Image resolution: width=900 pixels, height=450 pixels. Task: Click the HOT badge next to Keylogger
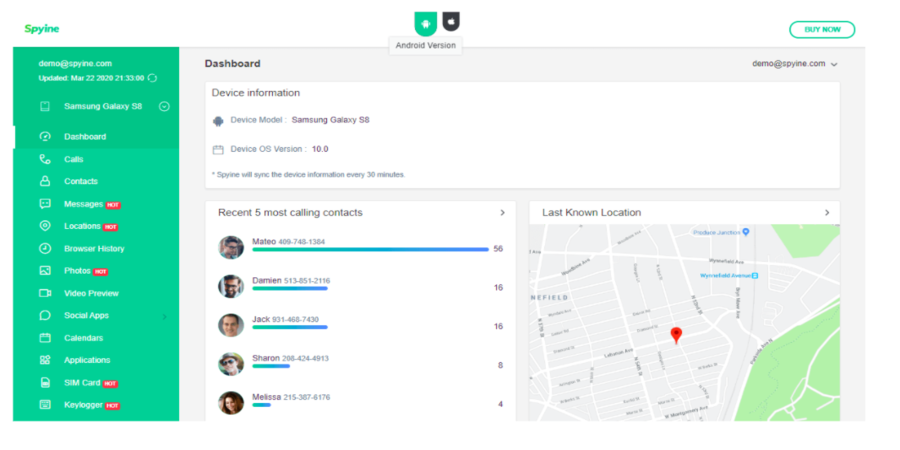112,406
